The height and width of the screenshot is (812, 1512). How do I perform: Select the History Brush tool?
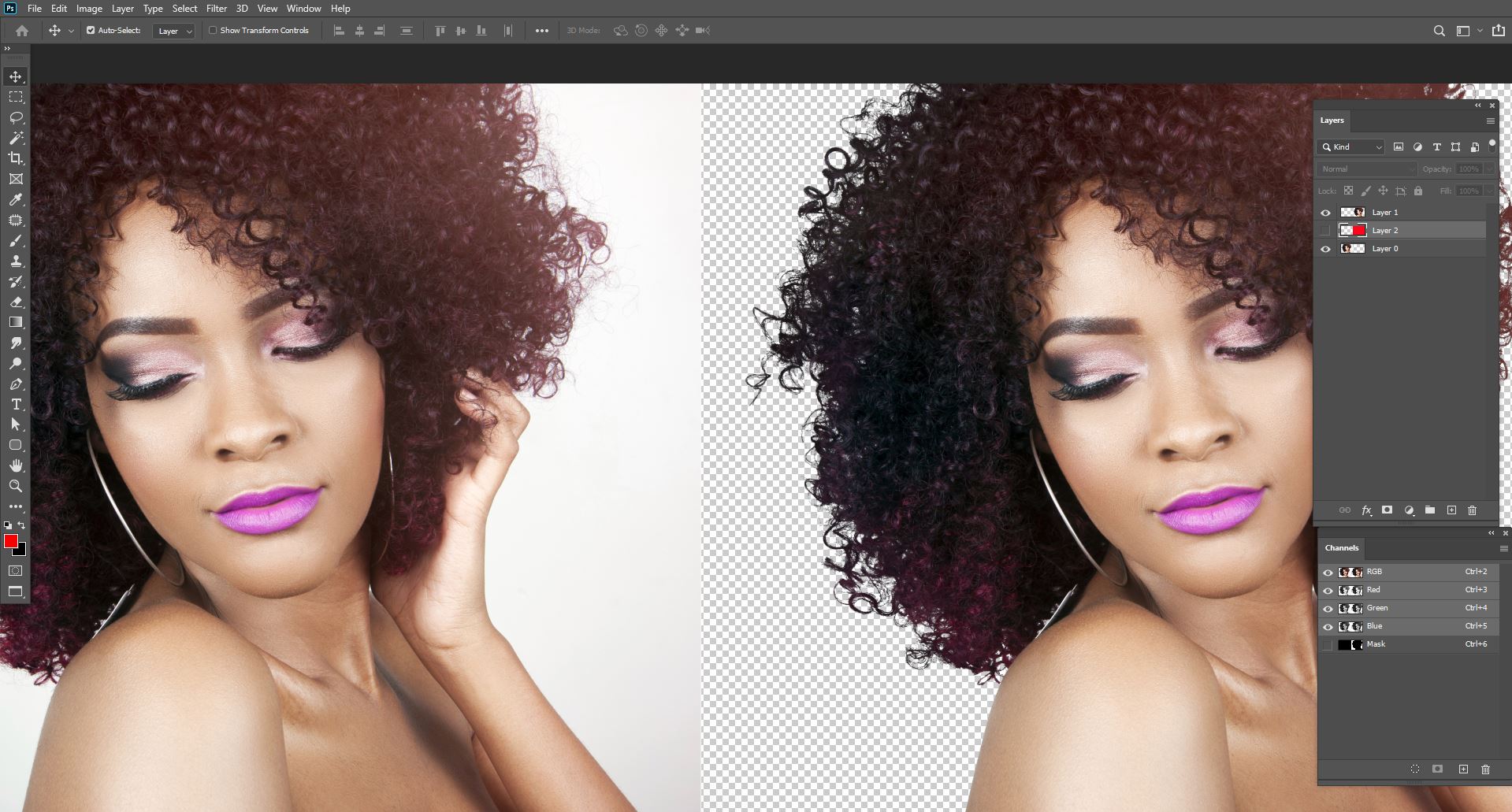click(16, 282)
